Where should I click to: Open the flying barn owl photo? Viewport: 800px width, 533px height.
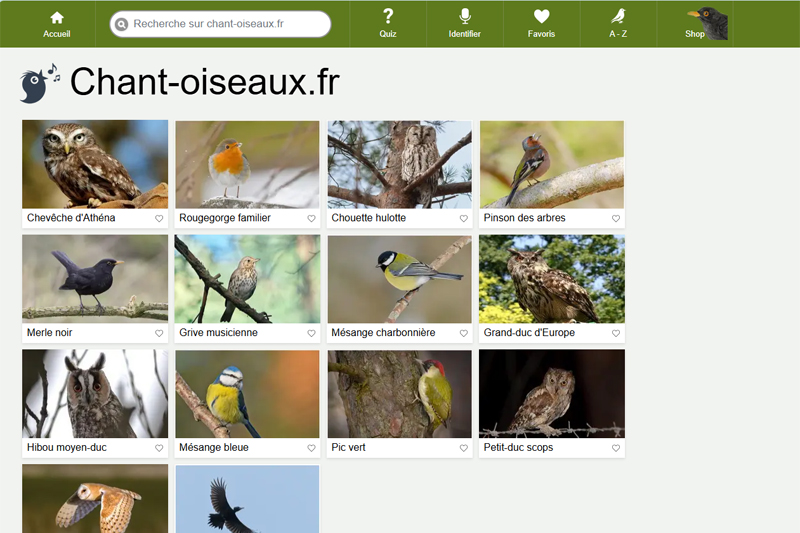[95, 499]
